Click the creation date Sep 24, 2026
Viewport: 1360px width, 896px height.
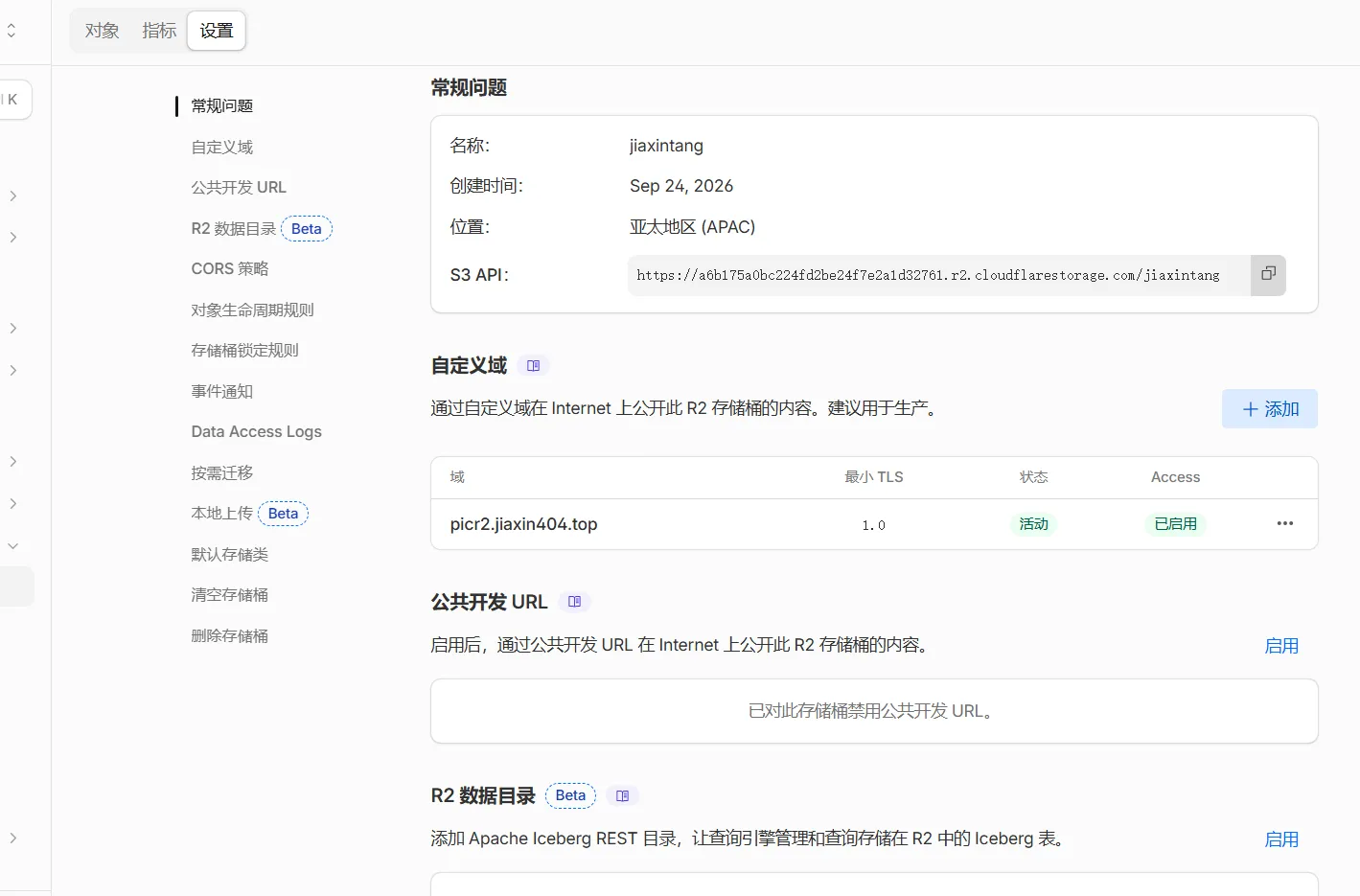point(681,186)
